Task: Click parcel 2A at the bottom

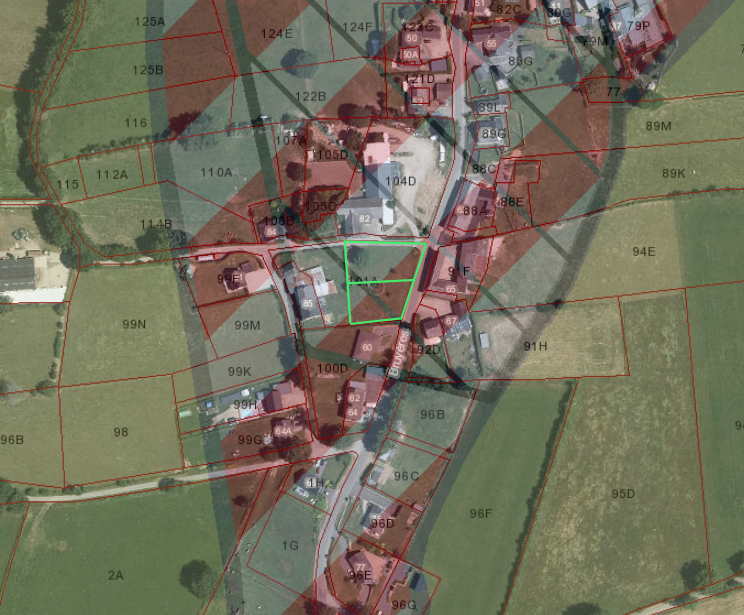Action: (x=116, y=574)
